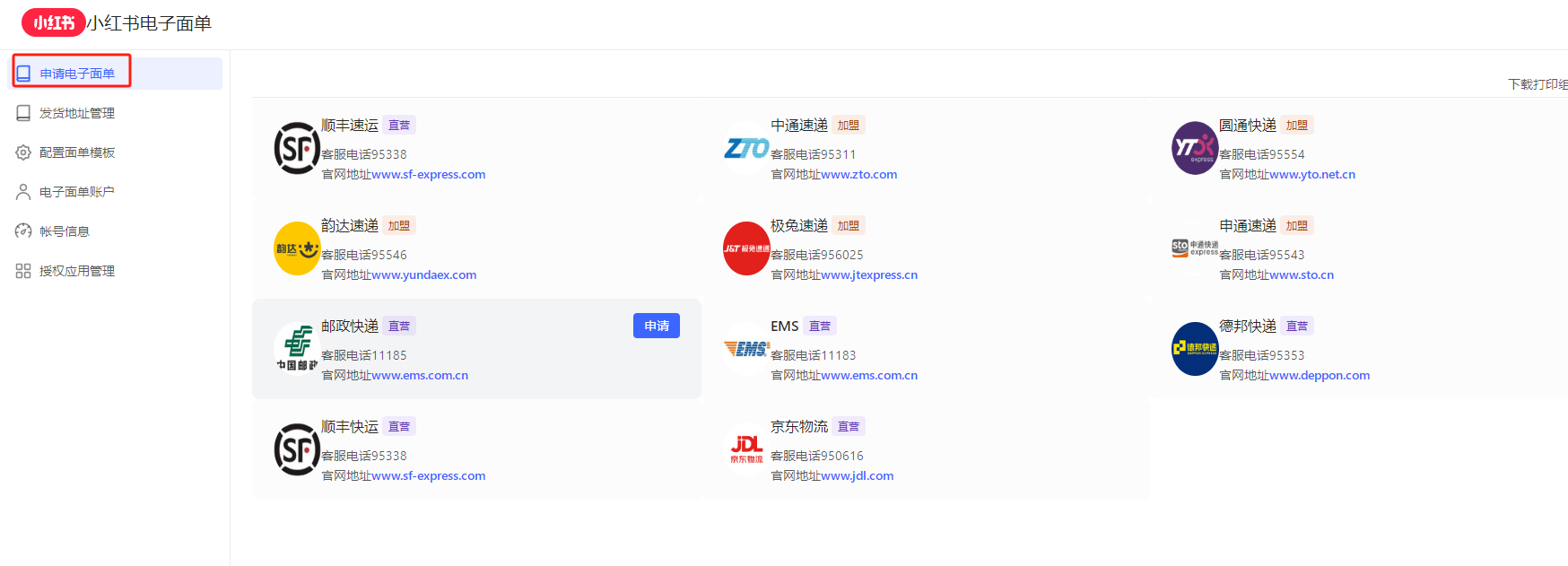Image resolution: width=1568 pixels, height=566 pixels.
Task: Open www.jtexpress.cn link
Action: click(x=870, y=274)
